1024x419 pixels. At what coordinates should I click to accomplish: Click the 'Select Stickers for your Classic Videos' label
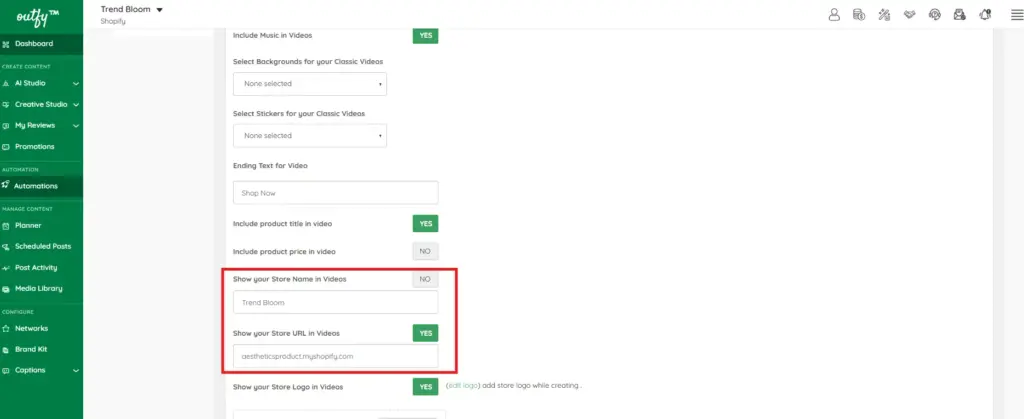click(x=299, y=114)
